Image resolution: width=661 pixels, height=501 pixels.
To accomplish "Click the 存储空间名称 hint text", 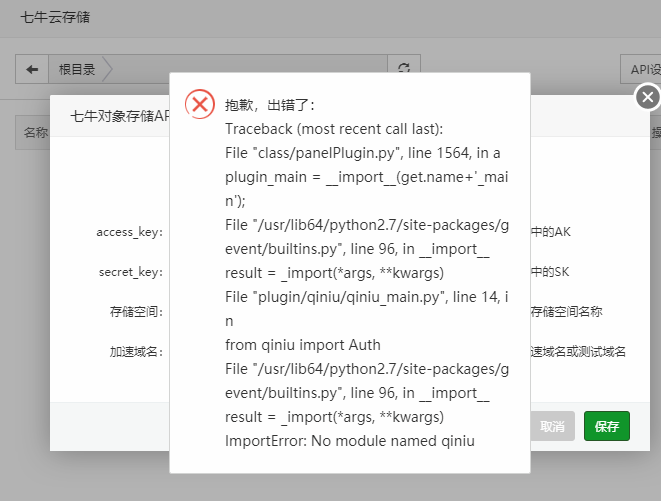I will 566,312.
